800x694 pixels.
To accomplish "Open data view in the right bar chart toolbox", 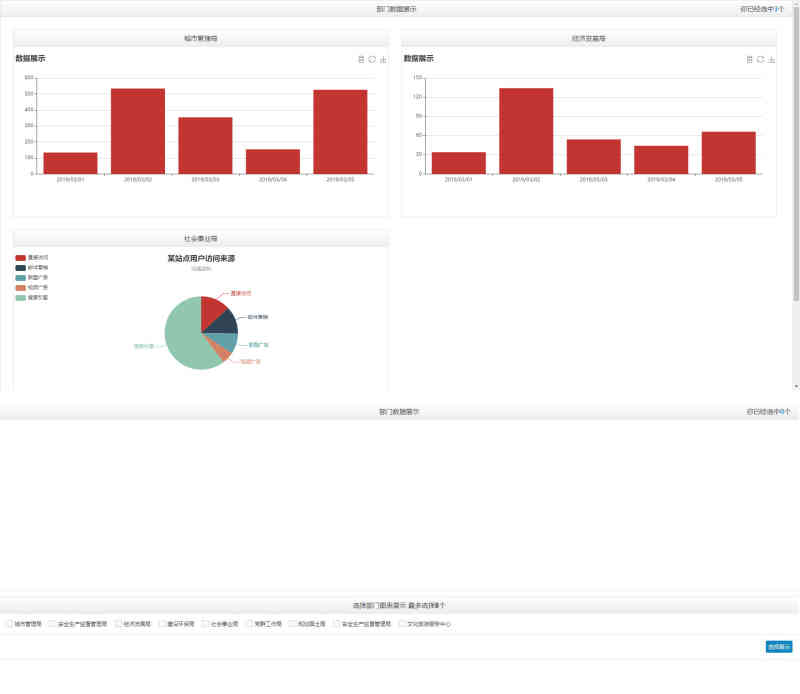I will (749, 60).
